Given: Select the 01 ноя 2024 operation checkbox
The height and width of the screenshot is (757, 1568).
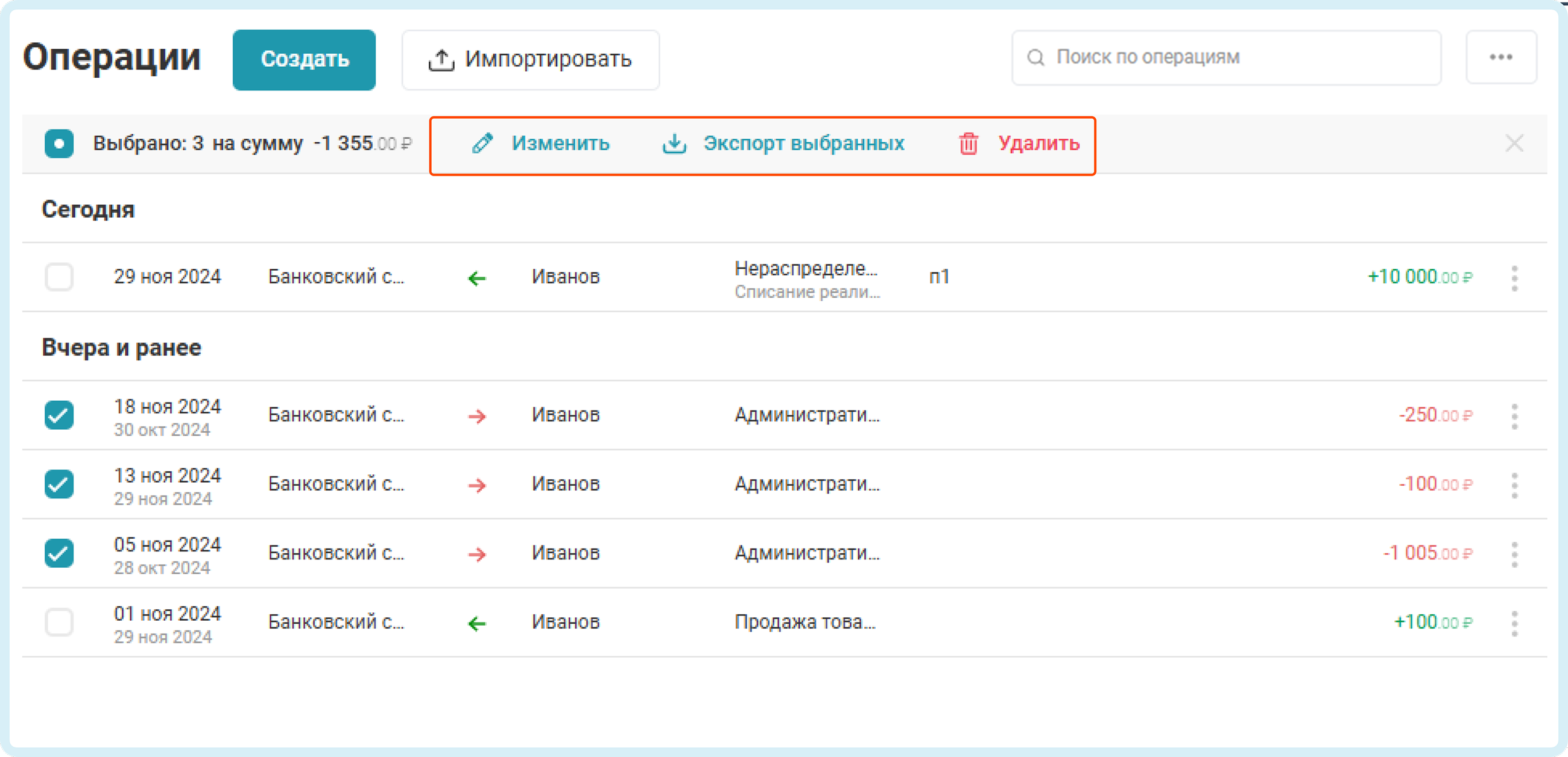Looking at the screenshot, I should [59, 622].
